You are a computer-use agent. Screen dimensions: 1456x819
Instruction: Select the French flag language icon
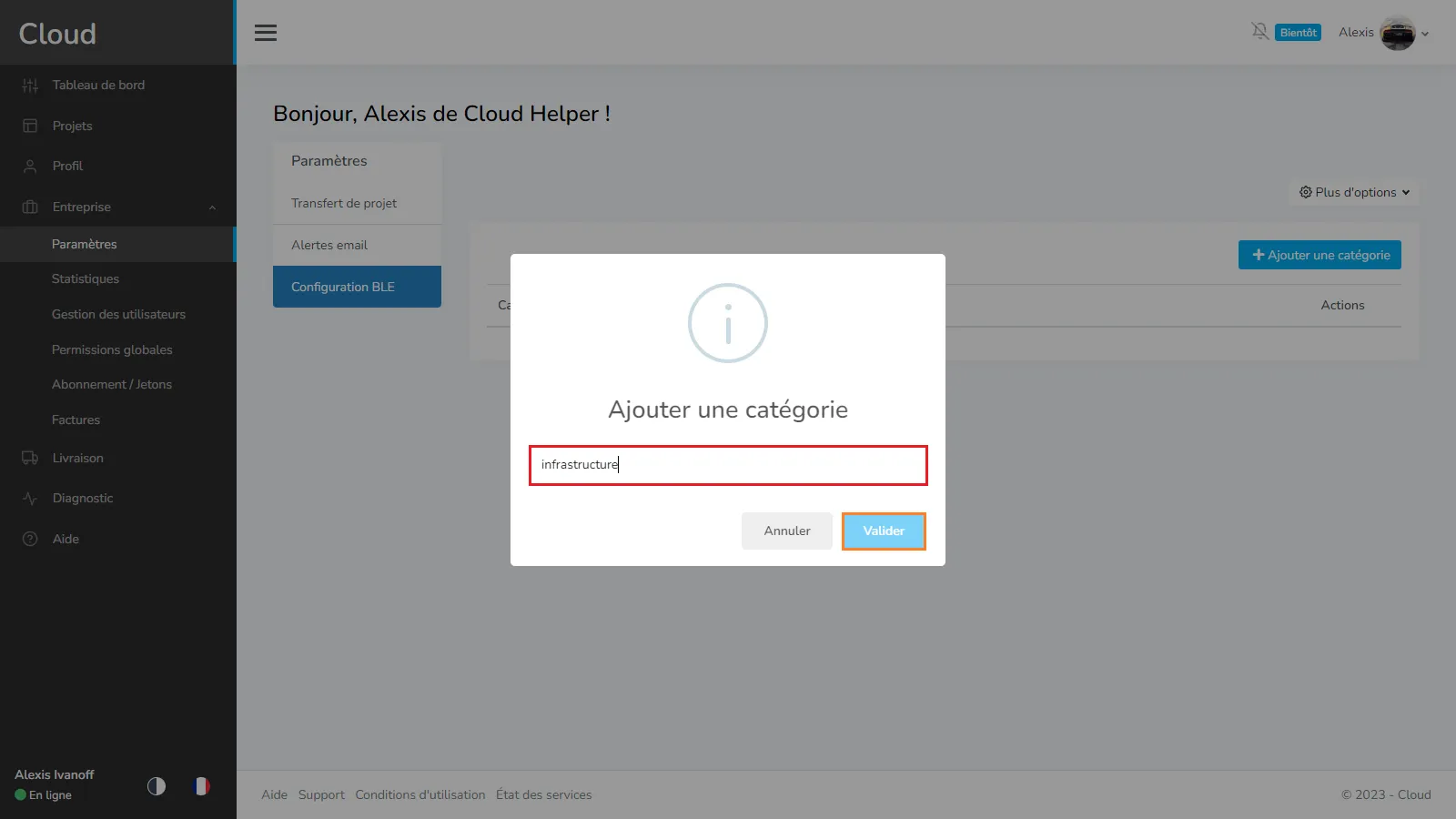(x=202, y=786)
